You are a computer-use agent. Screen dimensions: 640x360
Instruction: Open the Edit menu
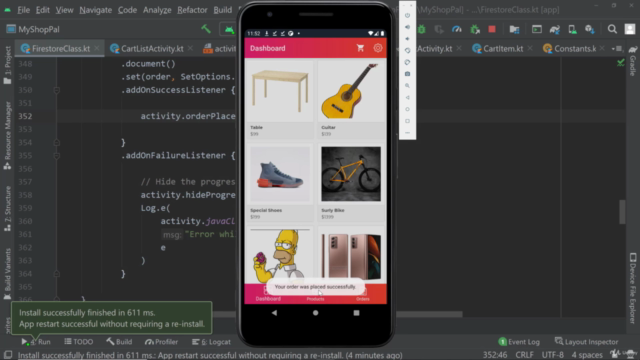42,10
